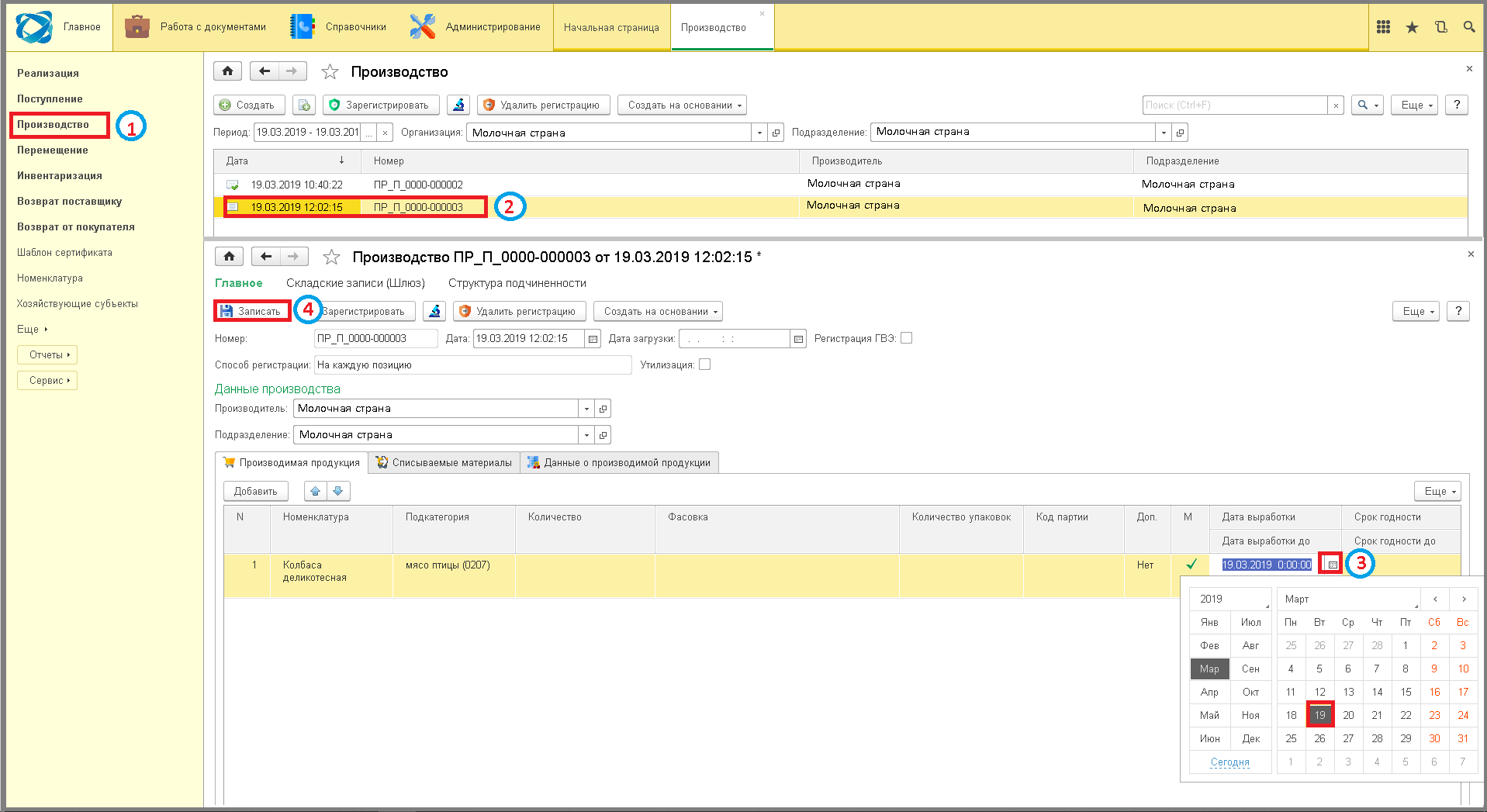Toggle the Утилизация checkbox

coord(704,365)
